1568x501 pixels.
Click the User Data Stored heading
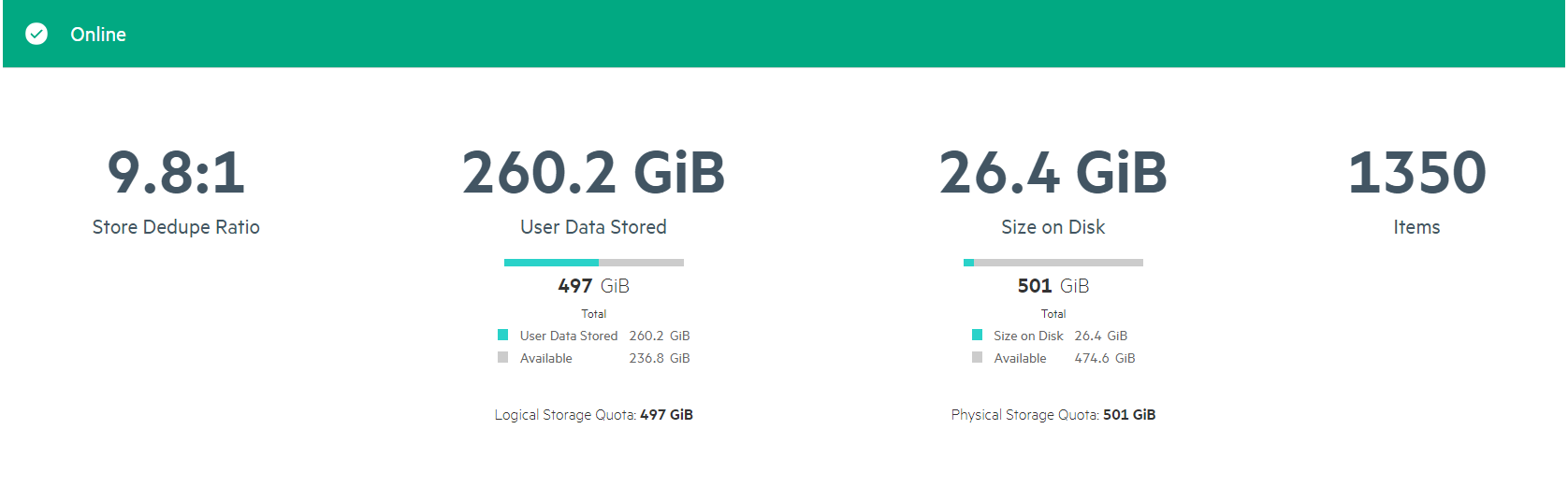pyautogui.click(x=593, y=227)
